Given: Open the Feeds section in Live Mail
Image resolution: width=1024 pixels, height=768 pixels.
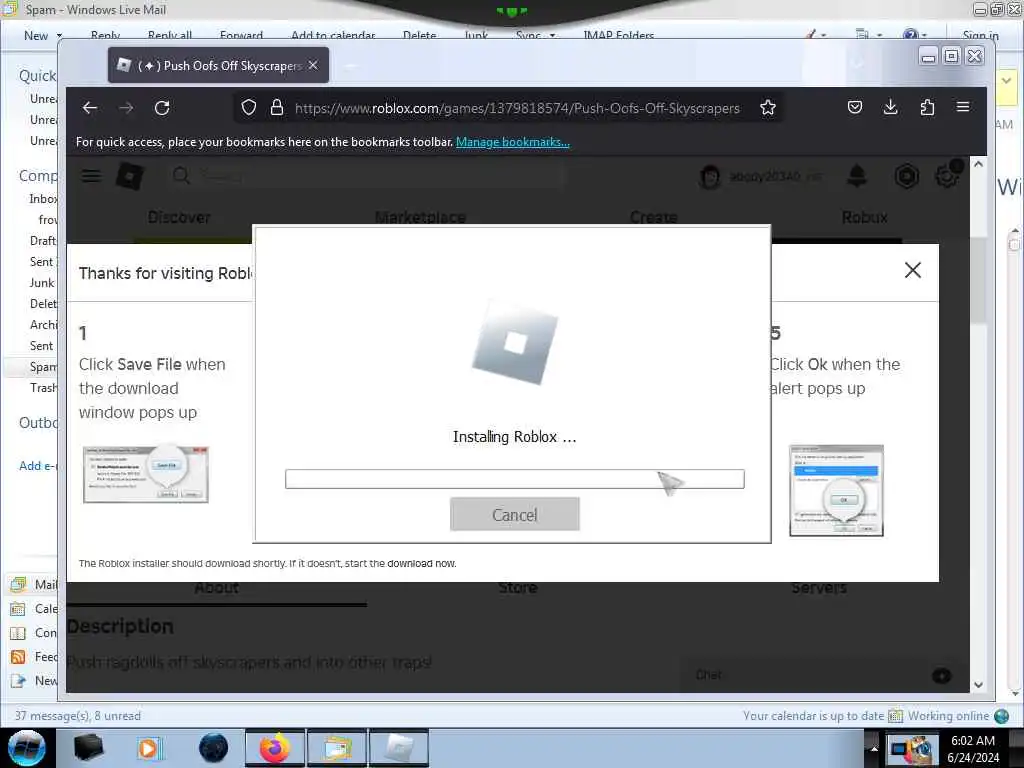Looking at the screenshot, I should point(35,657).
